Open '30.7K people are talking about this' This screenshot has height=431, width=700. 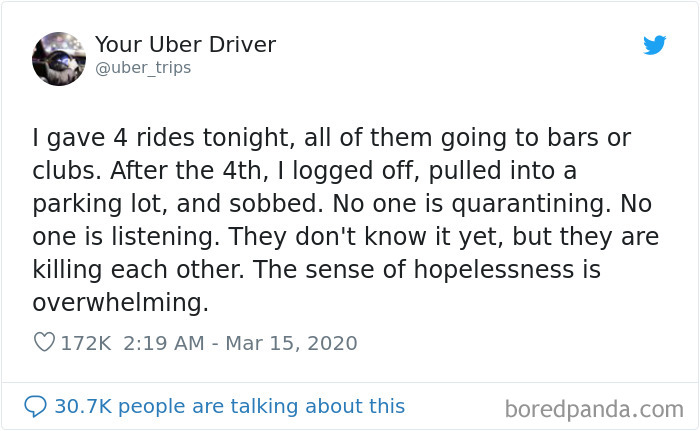229,406
